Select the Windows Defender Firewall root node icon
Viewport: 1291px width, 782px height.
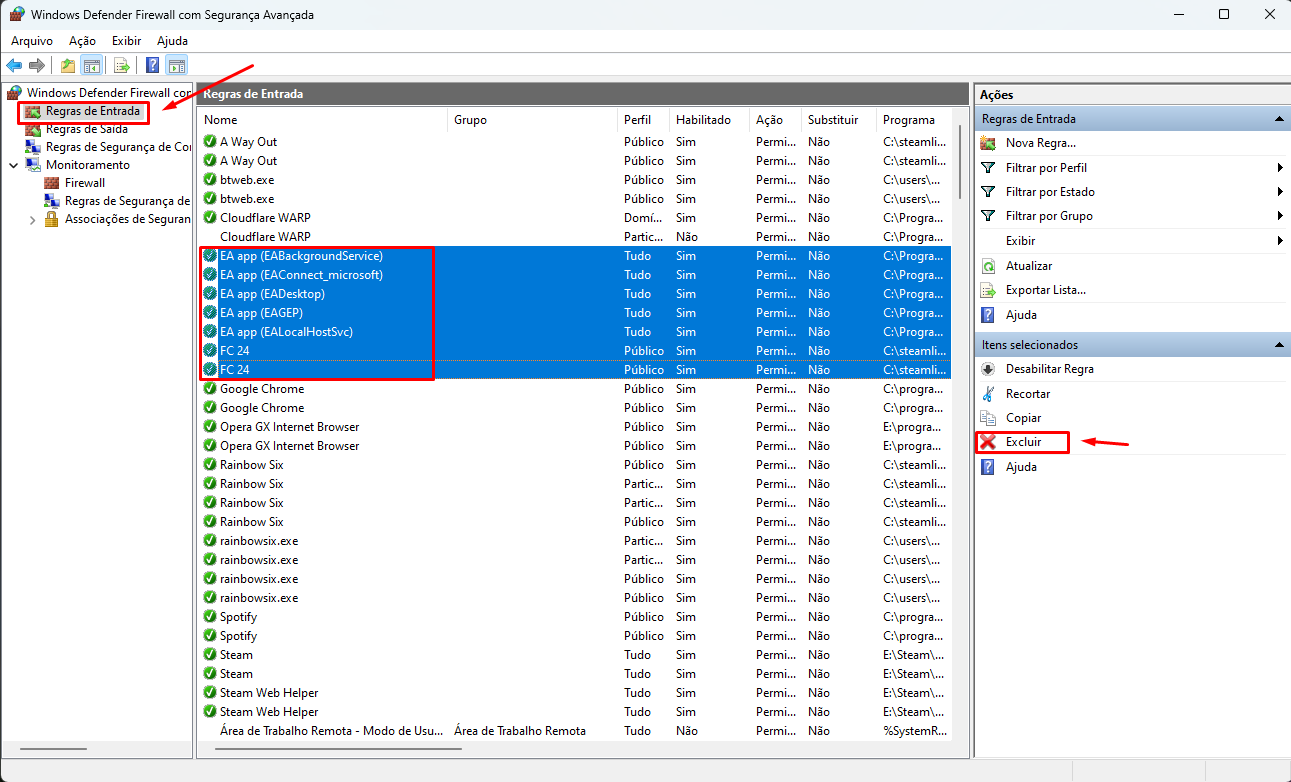click(15, 93)
